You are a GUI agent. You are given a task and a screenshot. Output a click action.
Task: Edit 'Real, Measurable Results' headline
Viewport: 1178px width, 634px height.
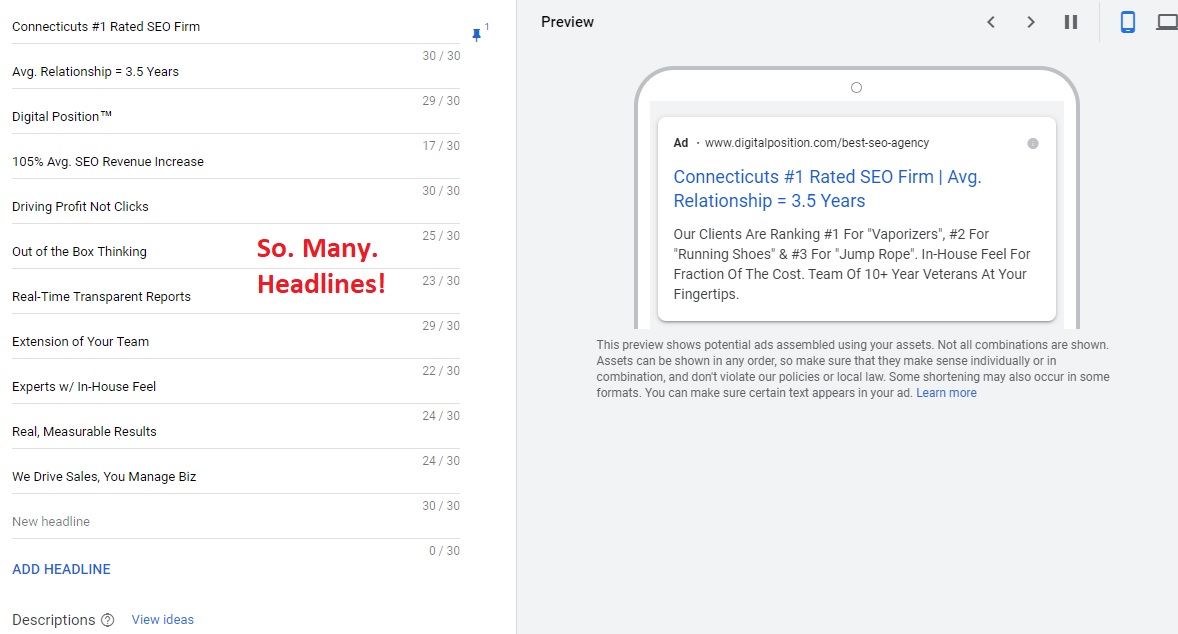pyautogui.click(x=236, y=433)
